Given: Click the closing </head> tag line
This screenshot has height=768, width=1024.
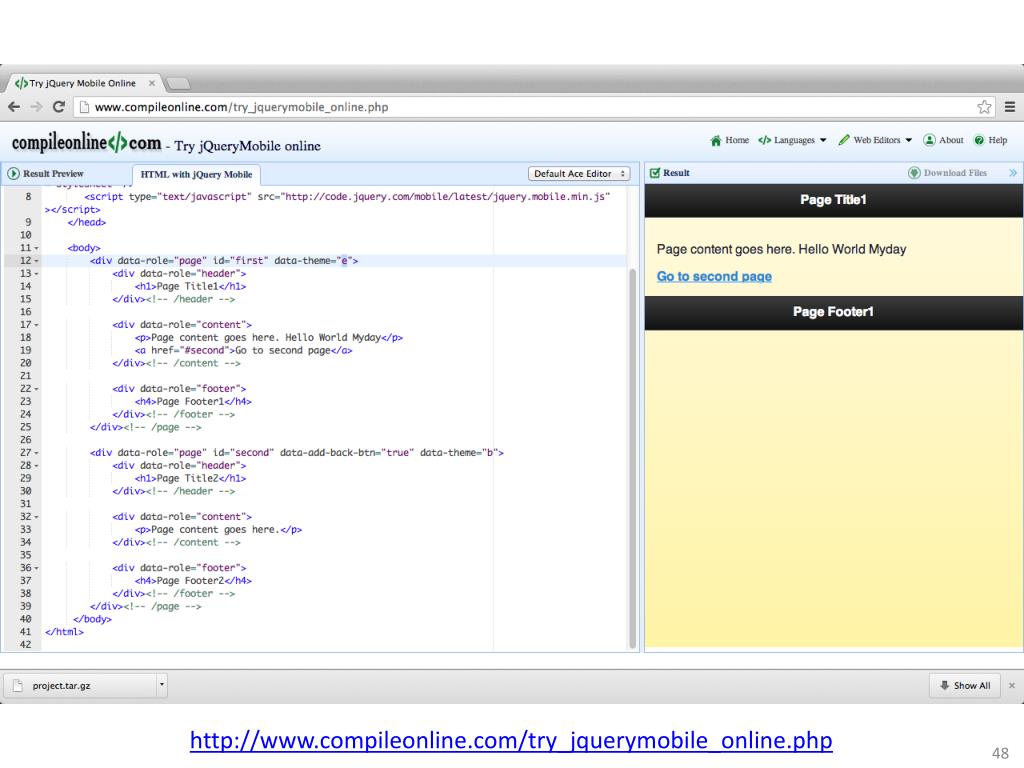Looking at the screenshot, I should 86,222.
